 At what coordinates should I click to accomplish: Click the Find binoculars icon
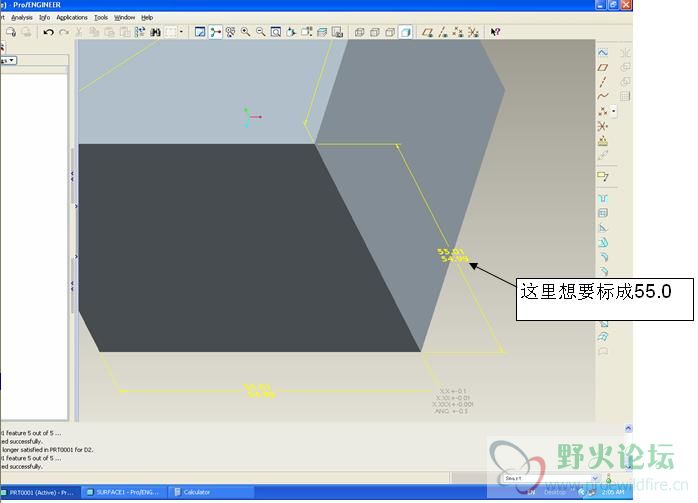point(155,32)
